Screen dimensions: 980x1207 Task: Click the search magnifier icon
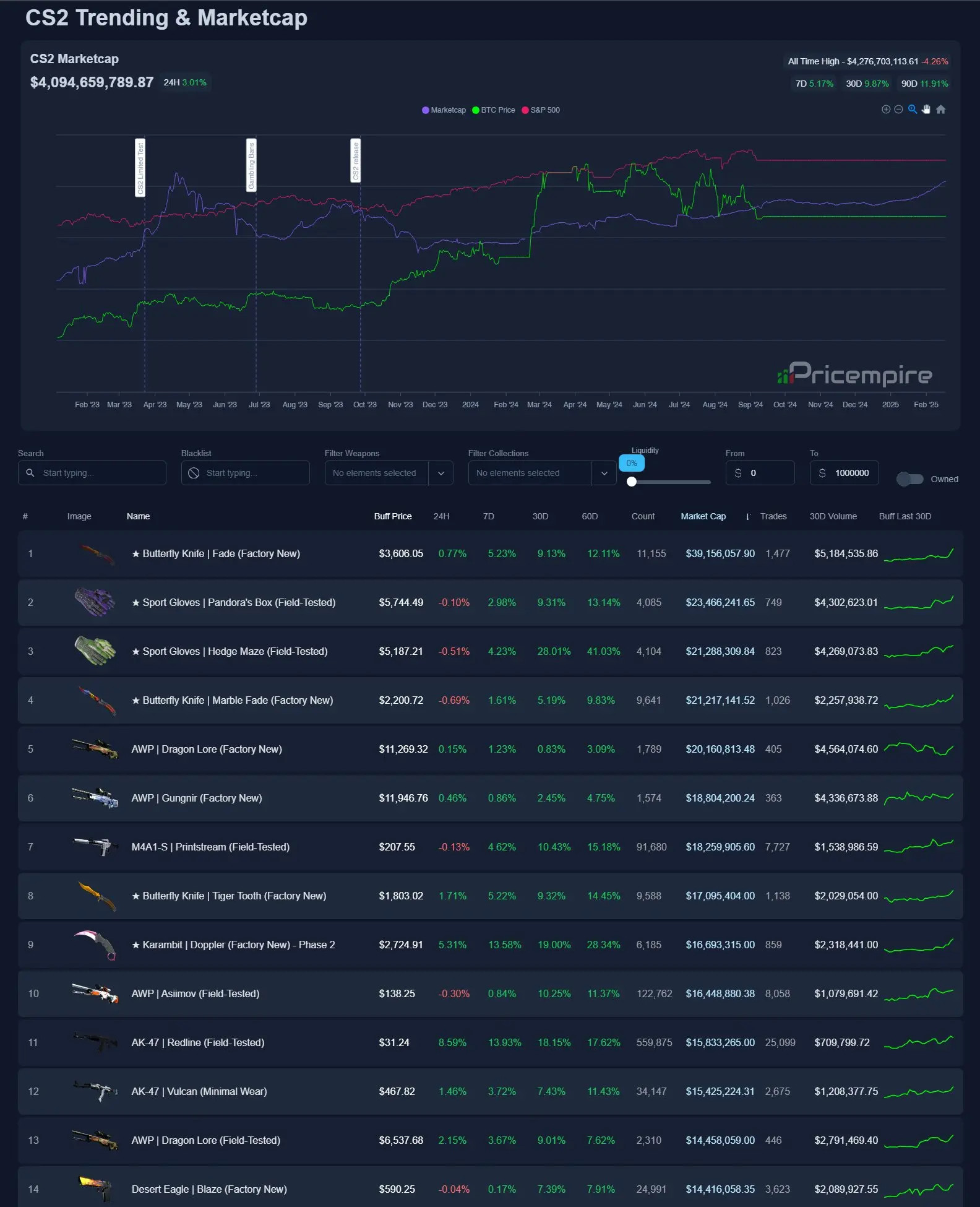coord(30,473)
